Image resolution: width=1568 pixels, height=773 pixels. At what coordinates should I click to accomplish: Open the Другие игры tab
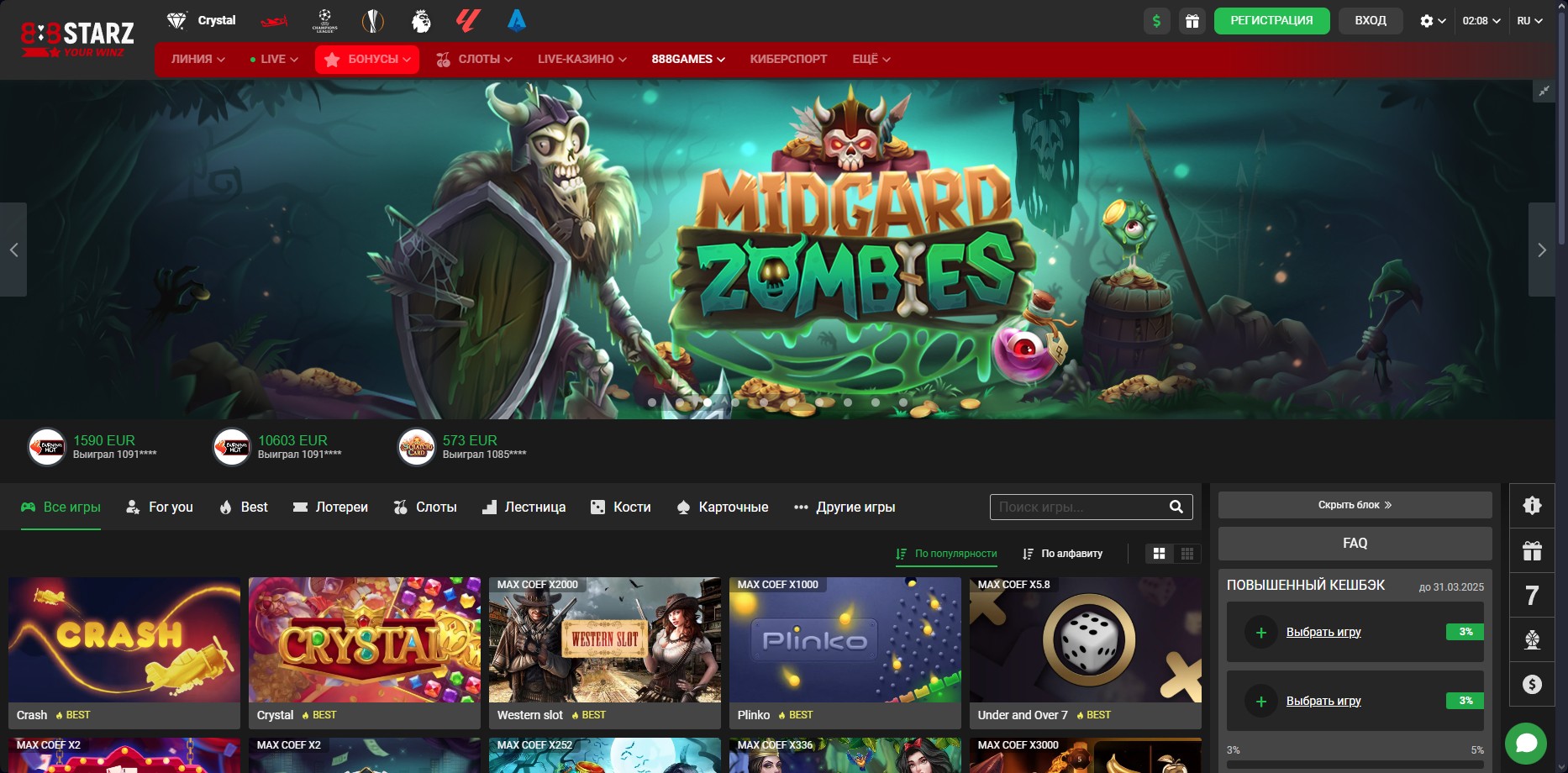click(x=845, y=507)
